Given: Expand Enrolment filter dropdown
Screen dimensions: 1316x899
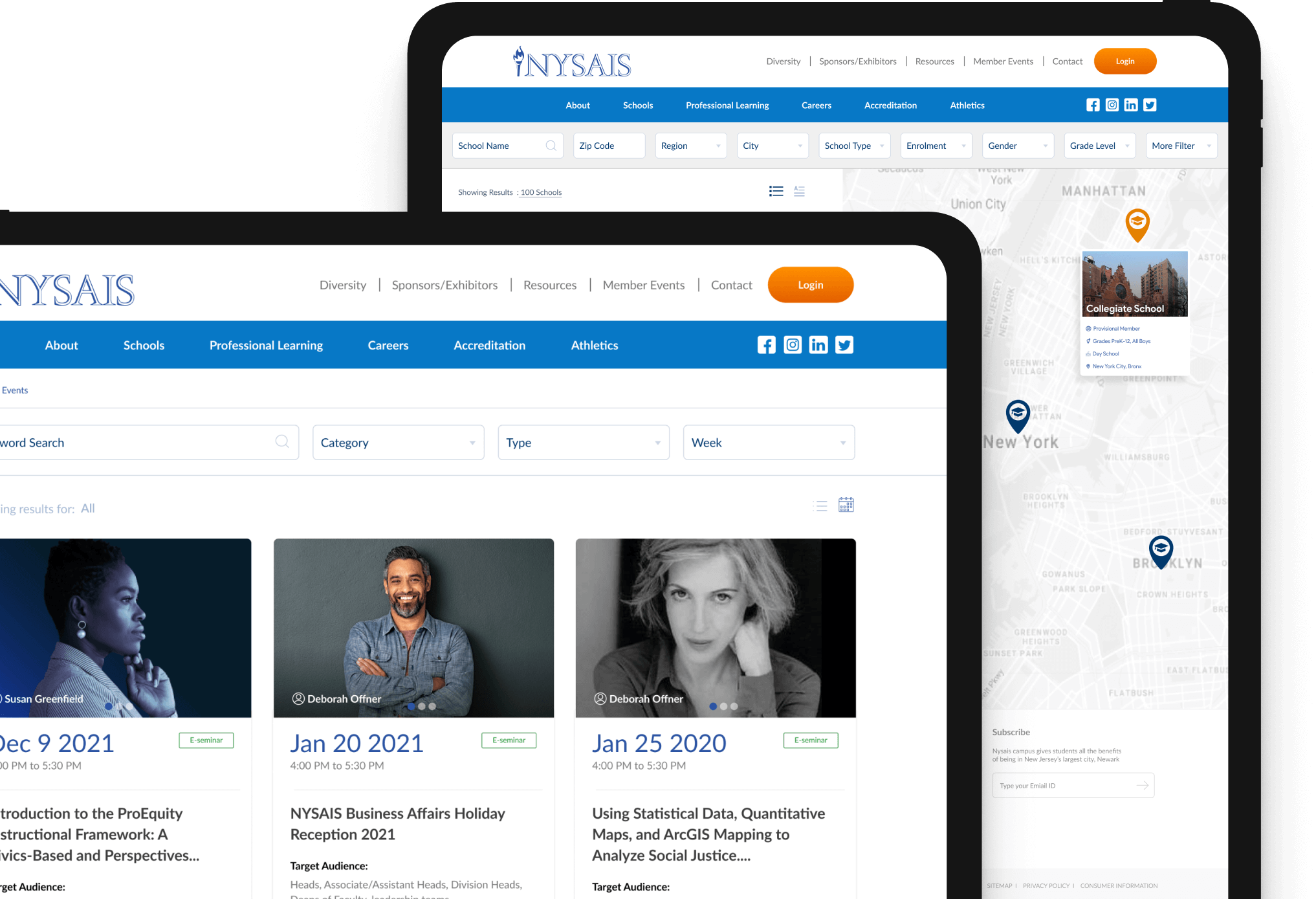Looking at the screenshot, I should tap(936, 146).
